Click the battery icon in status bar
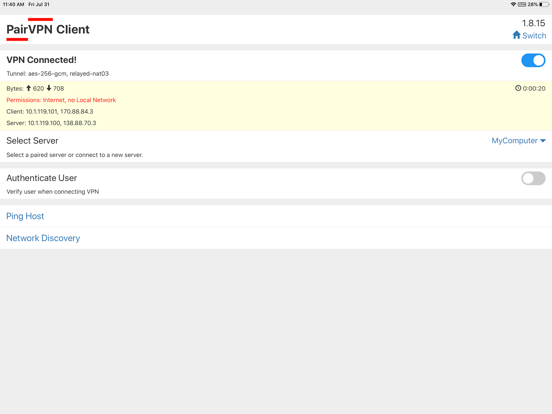 (x=544, y=4)
